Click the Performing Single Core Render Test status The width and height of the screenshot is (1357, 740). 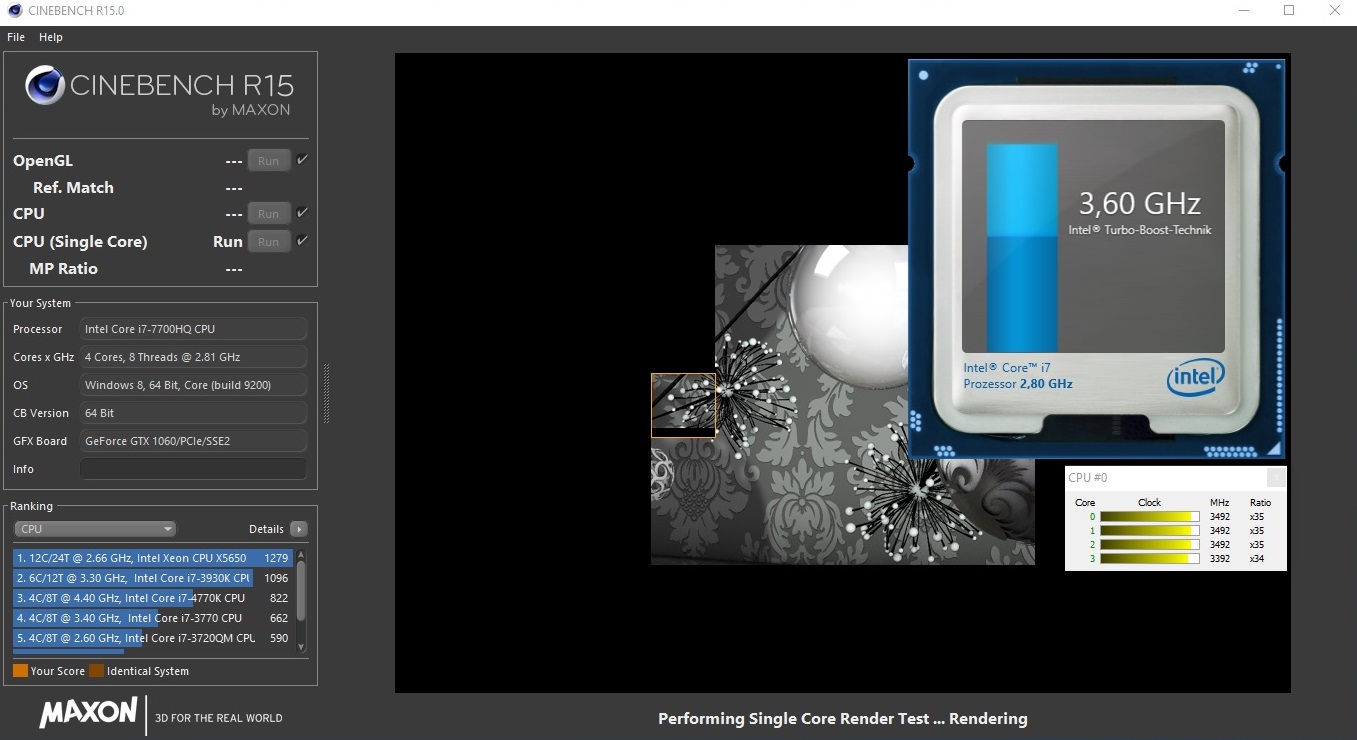coord(843,718)
